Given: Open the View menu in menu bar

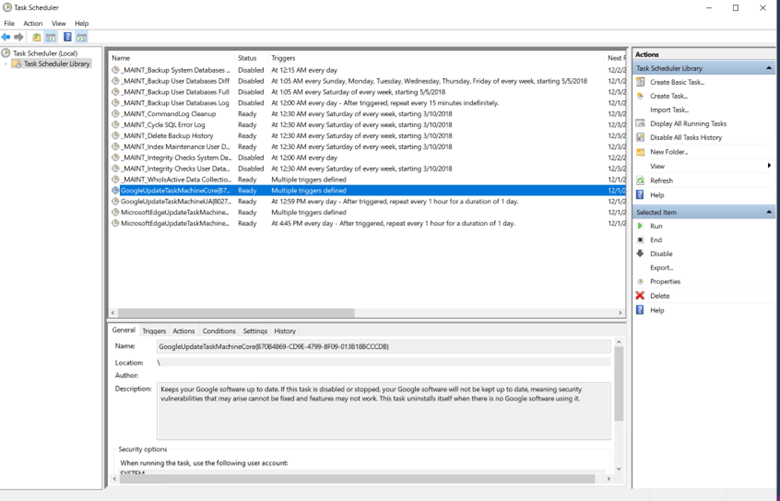Looking at the screenshot, I should [59, 23].
